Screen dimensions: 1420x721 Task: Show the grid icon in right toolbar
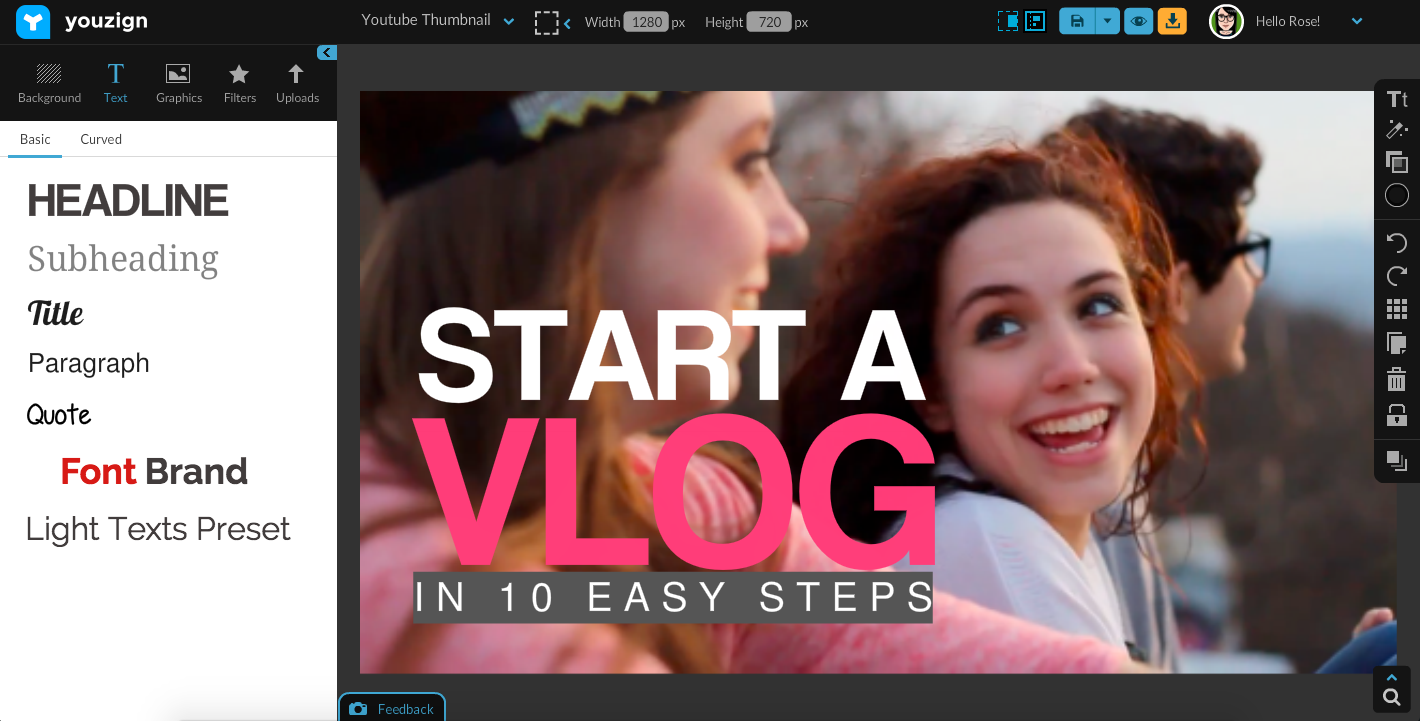1397,309
